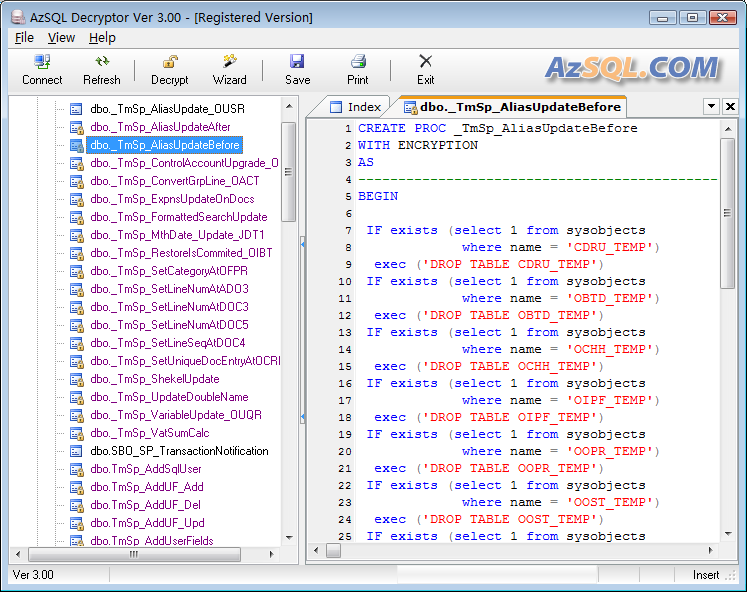Click the Ver 3.00 status bar text

coord(33,575)
